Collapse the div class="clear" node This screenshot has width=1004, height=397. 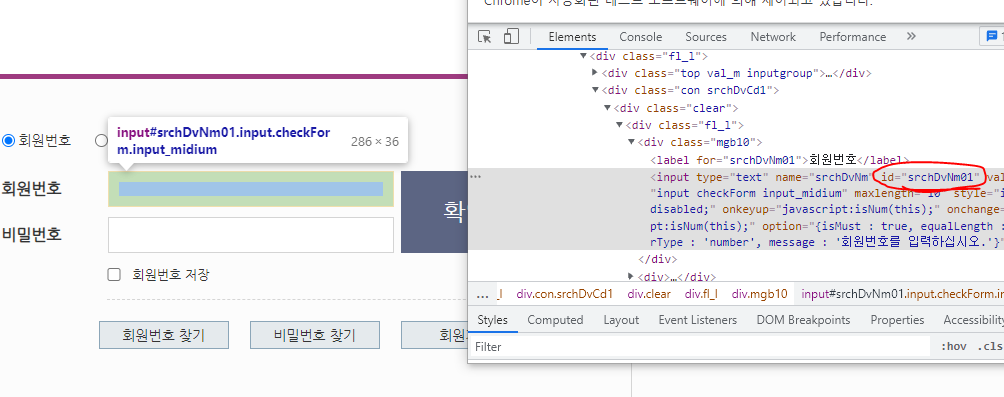[607, 108]
